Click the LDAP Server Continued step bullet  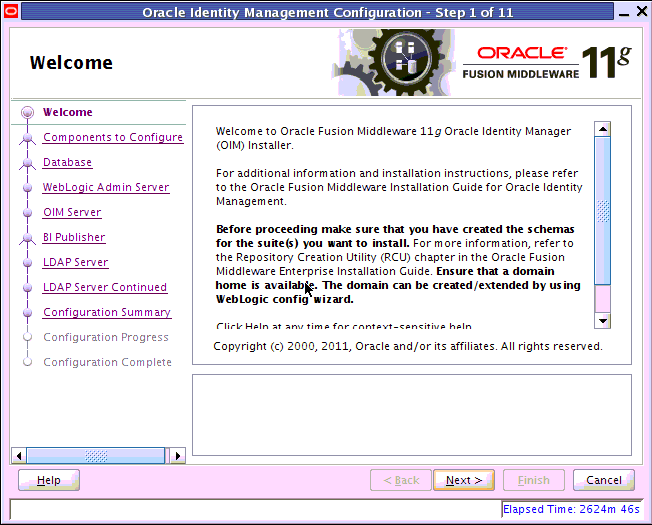(27, 287)
